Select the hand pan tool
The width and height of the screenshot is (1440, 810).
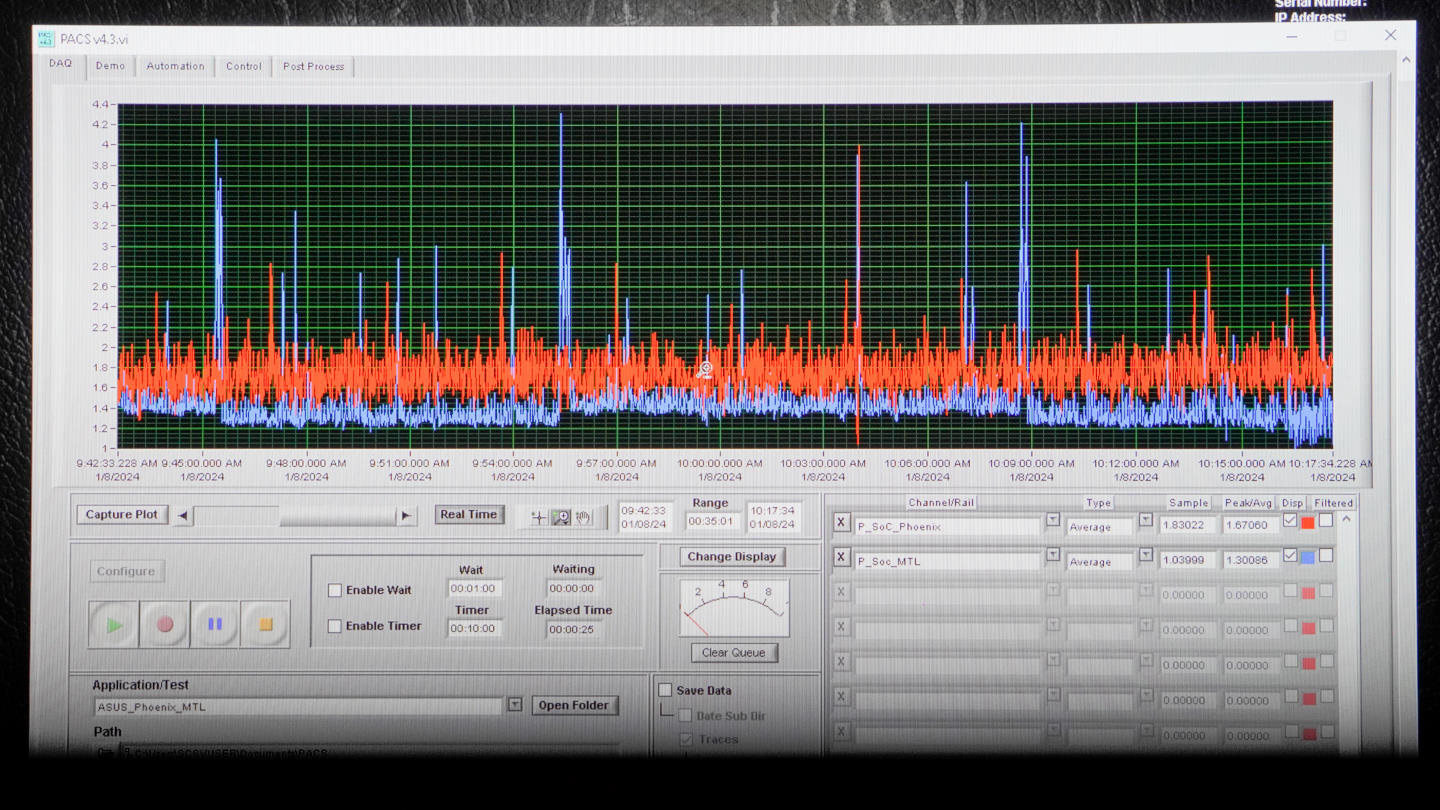point(584,517)
